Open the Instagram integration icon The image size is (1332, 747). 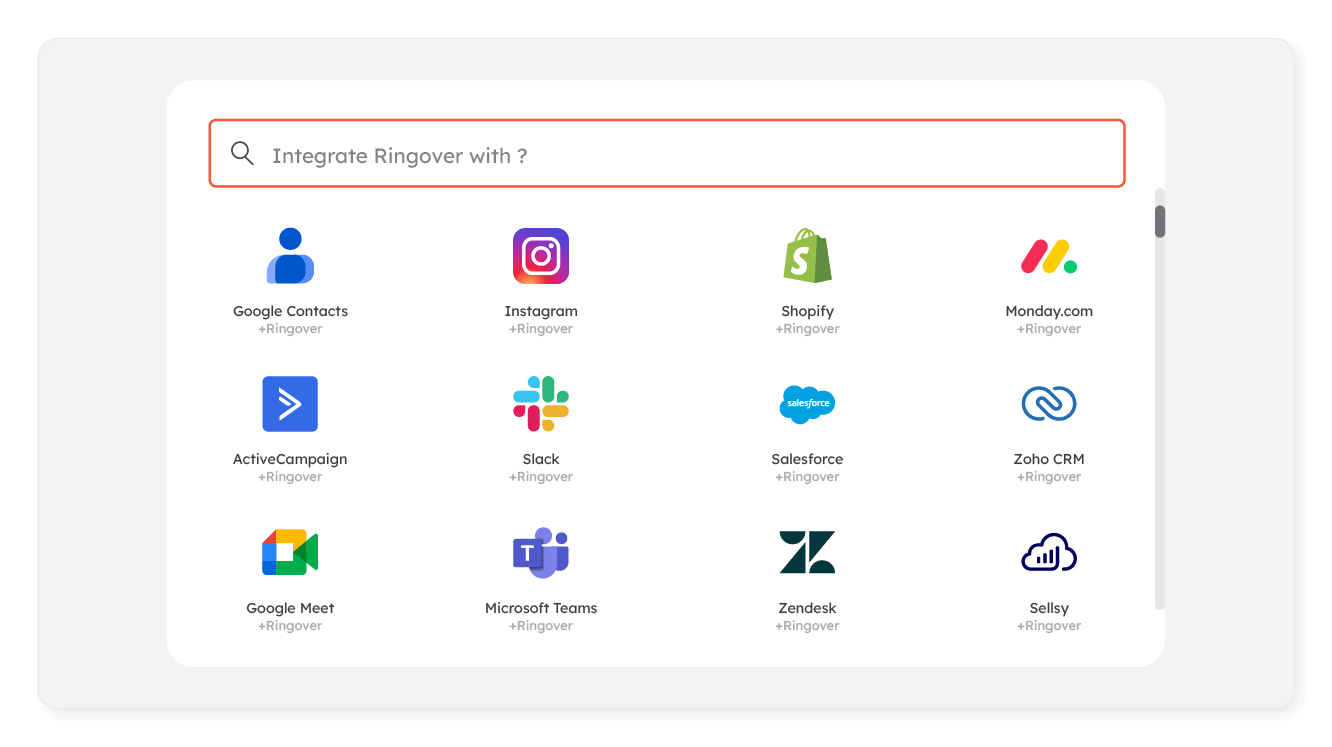tap(541, 255)
